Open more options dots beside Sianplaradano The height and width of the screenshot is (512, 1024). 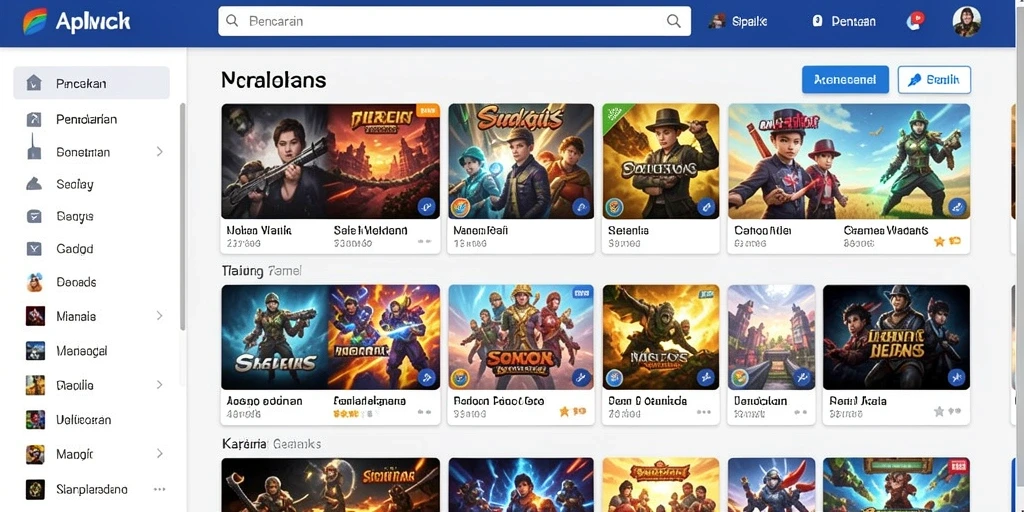pyautogui.click(x=159, y=488)
